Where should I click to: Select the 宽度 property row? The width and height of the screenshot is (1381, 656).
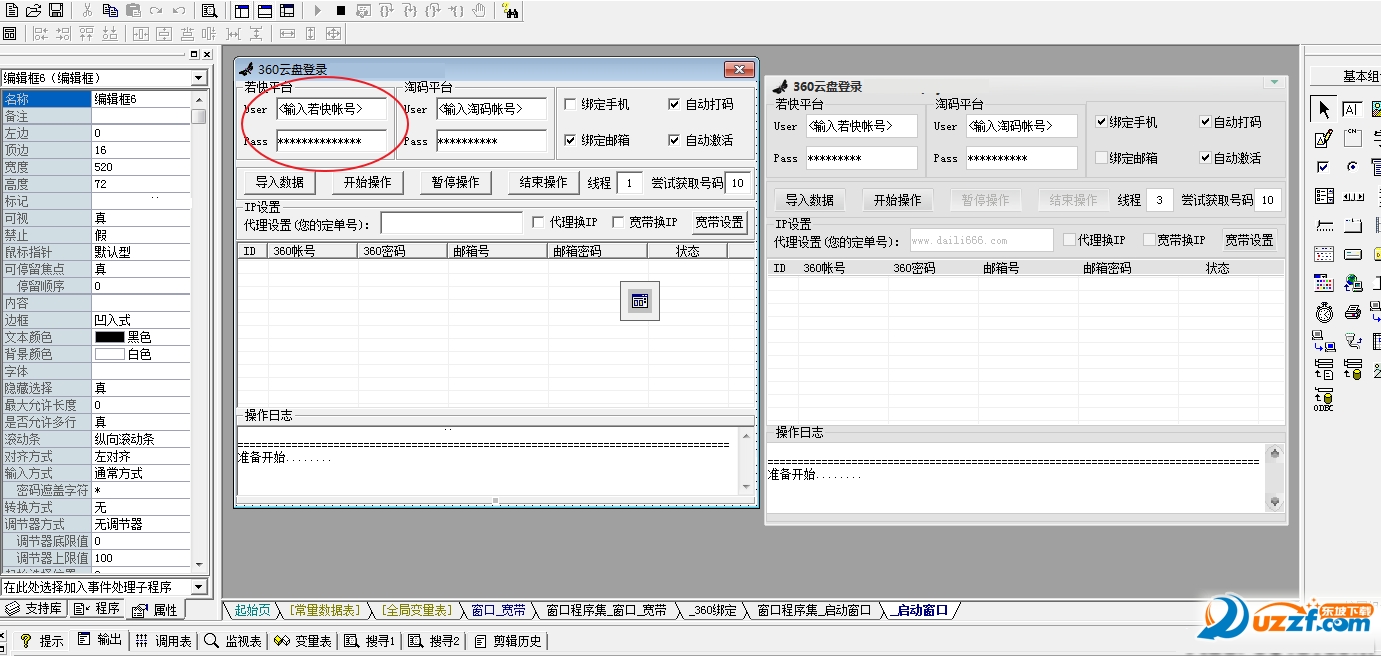click(96, 167)
